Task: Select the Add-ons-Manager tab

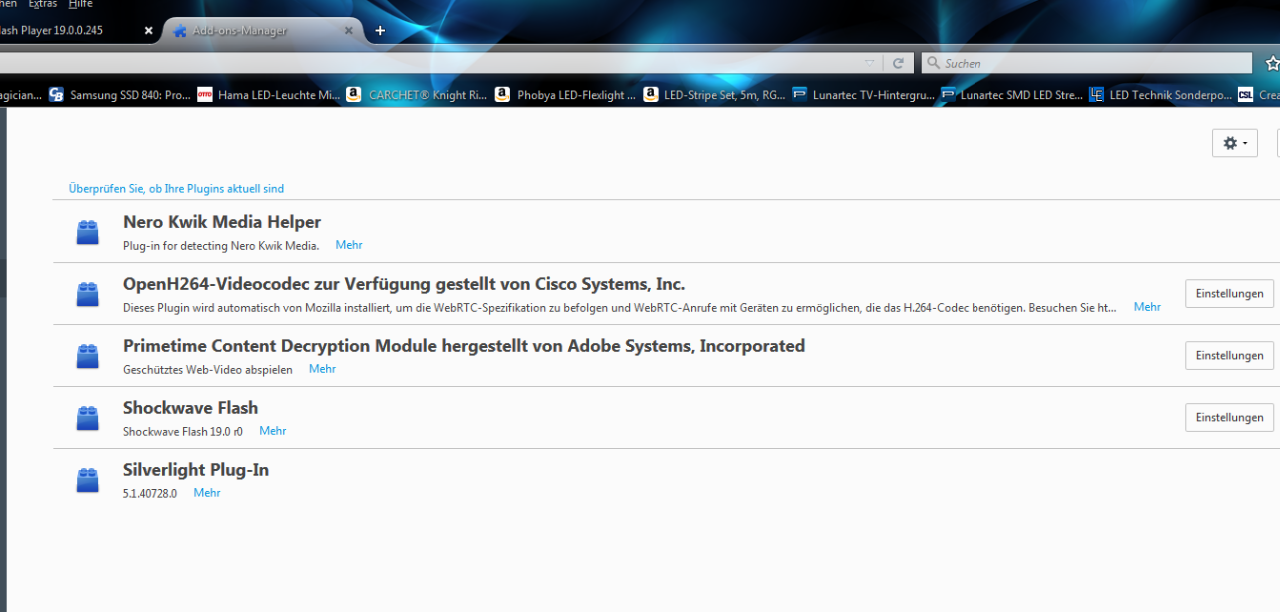Action: pos(260,31)
